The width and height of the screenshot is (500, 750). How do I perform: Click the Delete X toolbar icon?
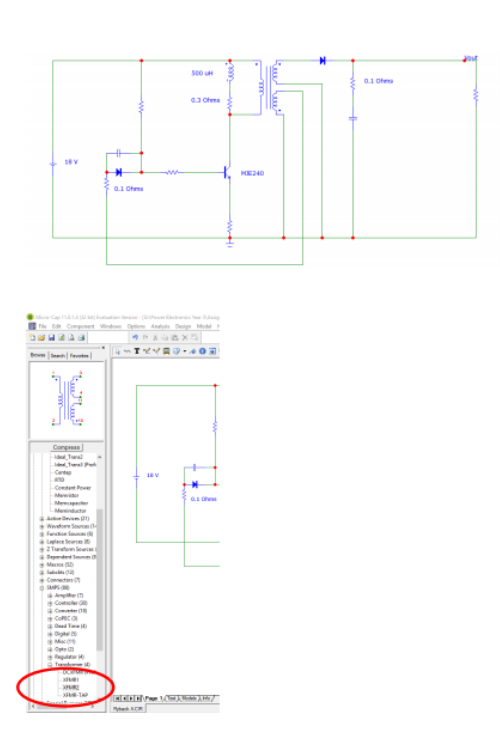(185, 338)
